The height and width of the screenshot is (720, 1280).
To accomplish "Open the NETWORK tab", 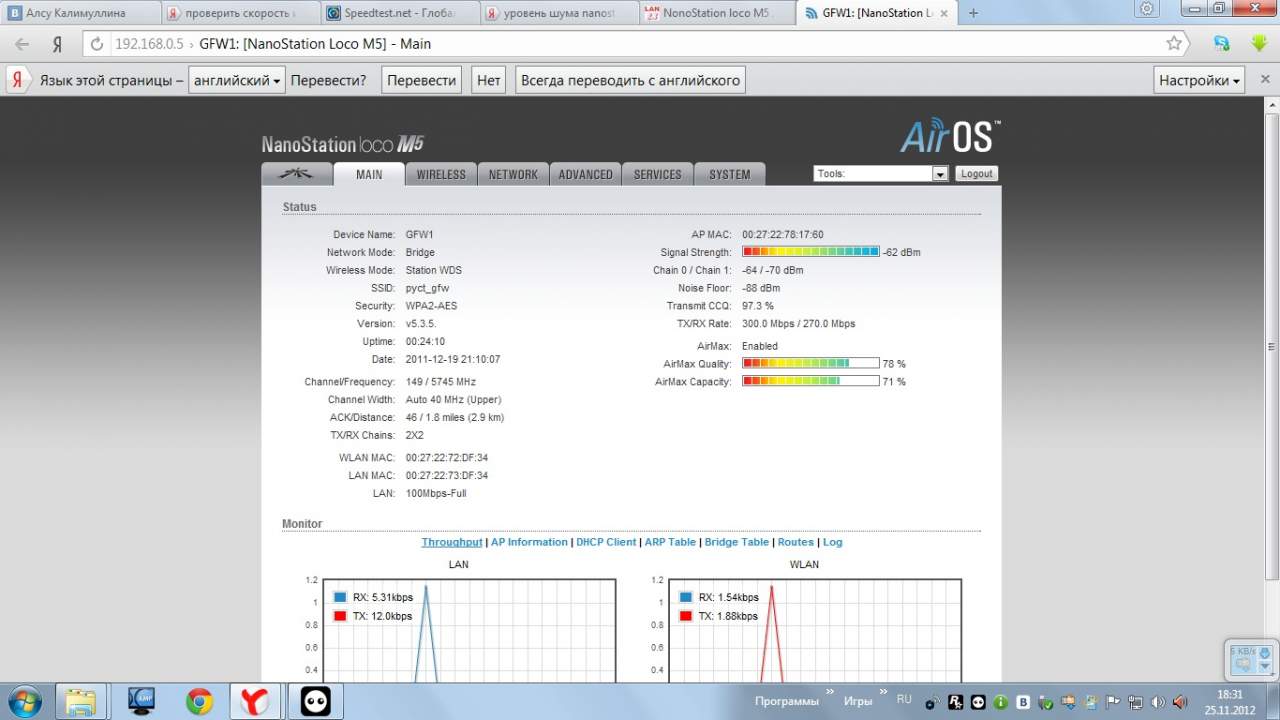I will [513, 174].
